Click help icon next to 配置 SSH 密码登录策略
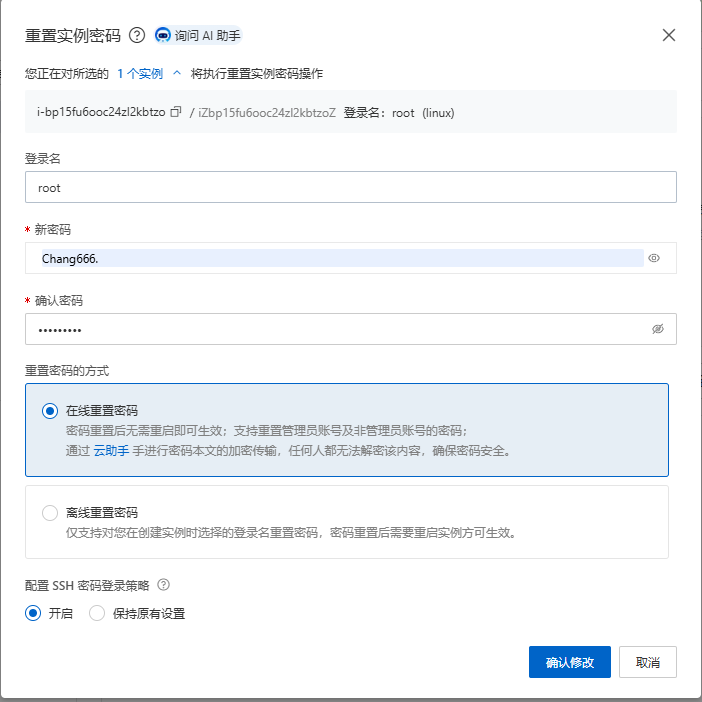The width and height of the screenshot is (702, 702). pyautogui.click(x=164, y=585)
